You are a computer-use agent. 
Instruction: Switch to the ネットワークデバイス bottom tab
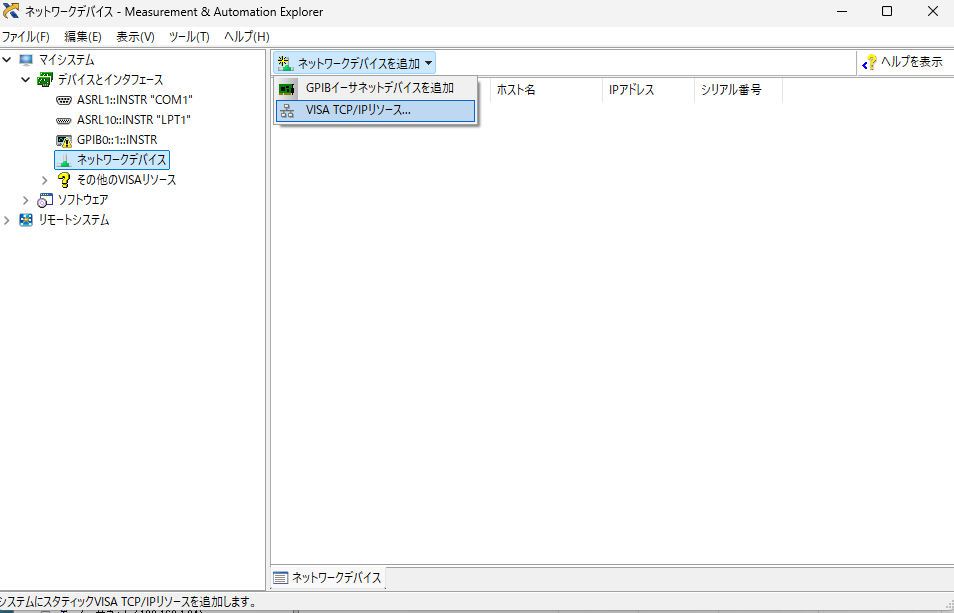pos(327,578)
